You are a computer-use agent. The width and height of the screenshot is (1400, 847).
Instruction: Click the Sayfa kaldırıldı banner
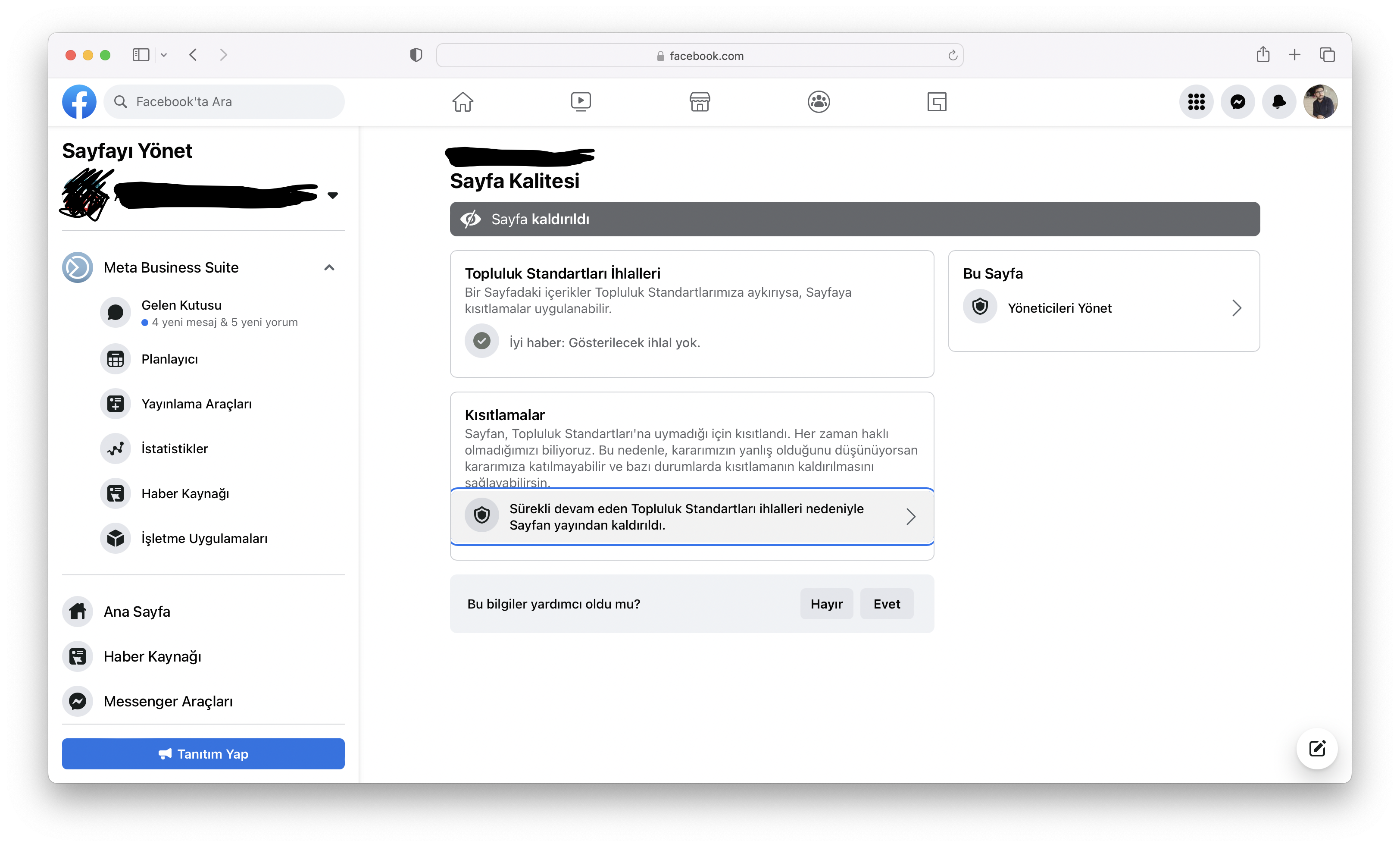pyautogui.click(x=855, y=219)
